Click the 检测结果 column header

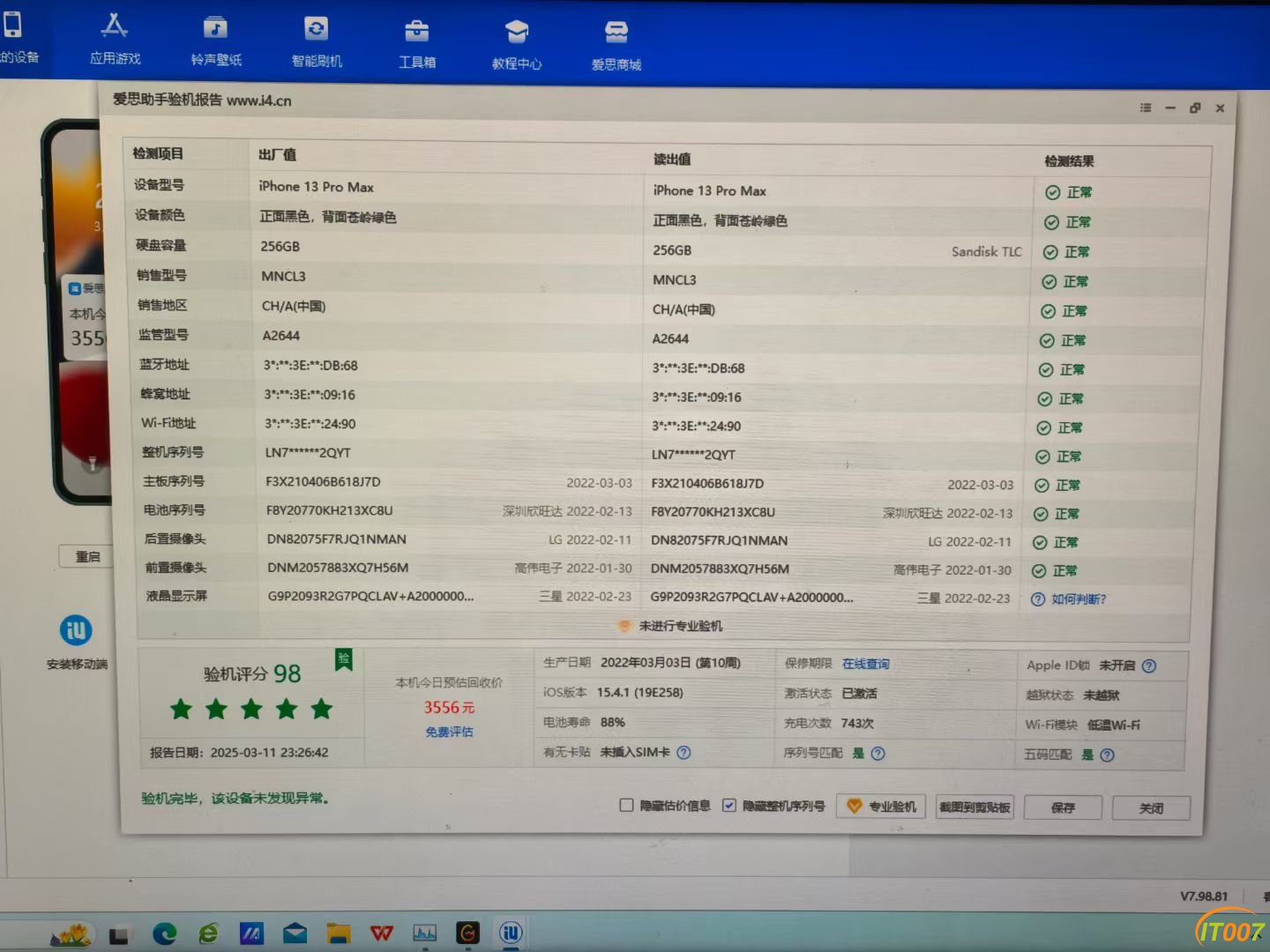click(1069, 161)
